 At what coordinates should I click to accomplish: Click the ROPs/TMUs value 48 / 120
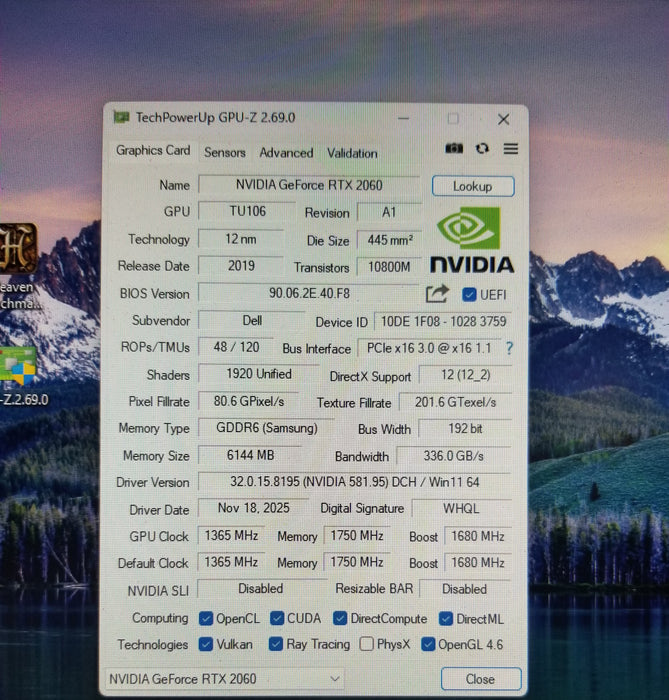[x=236, y=347]
